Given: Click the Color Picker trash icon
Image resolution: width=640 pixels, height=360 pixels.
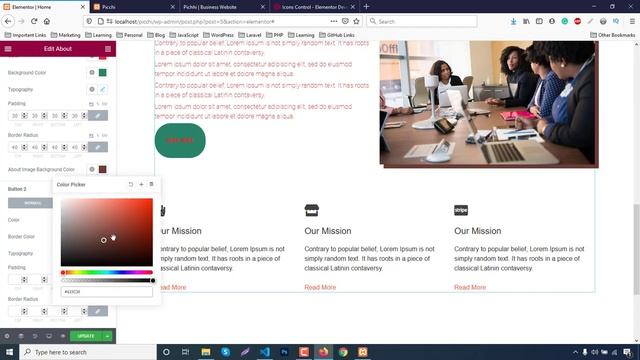Looking at the screenshot, I should [151, 184].
